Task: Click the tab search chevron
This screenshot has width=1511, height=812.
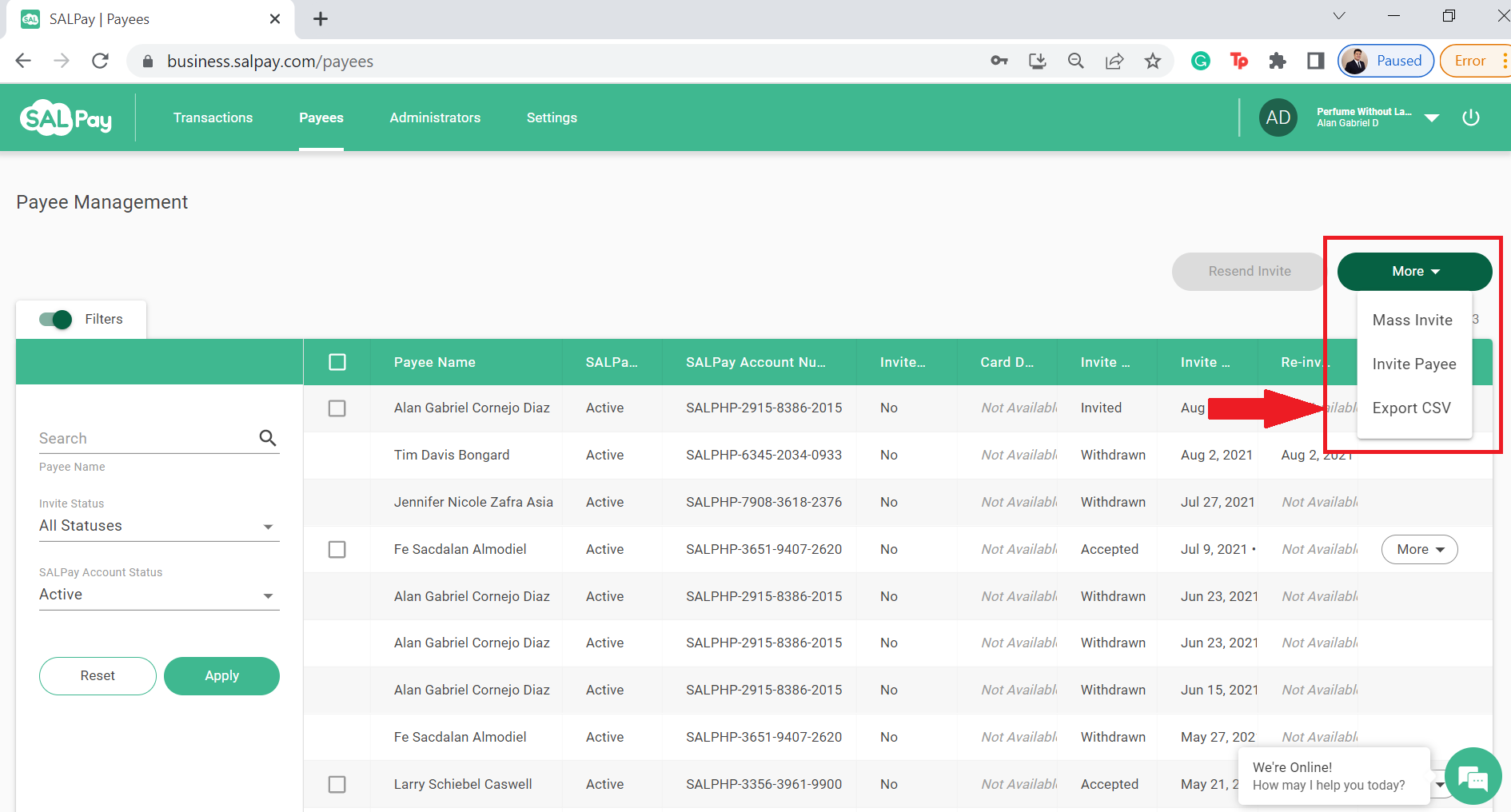Action: [1339, 16]
